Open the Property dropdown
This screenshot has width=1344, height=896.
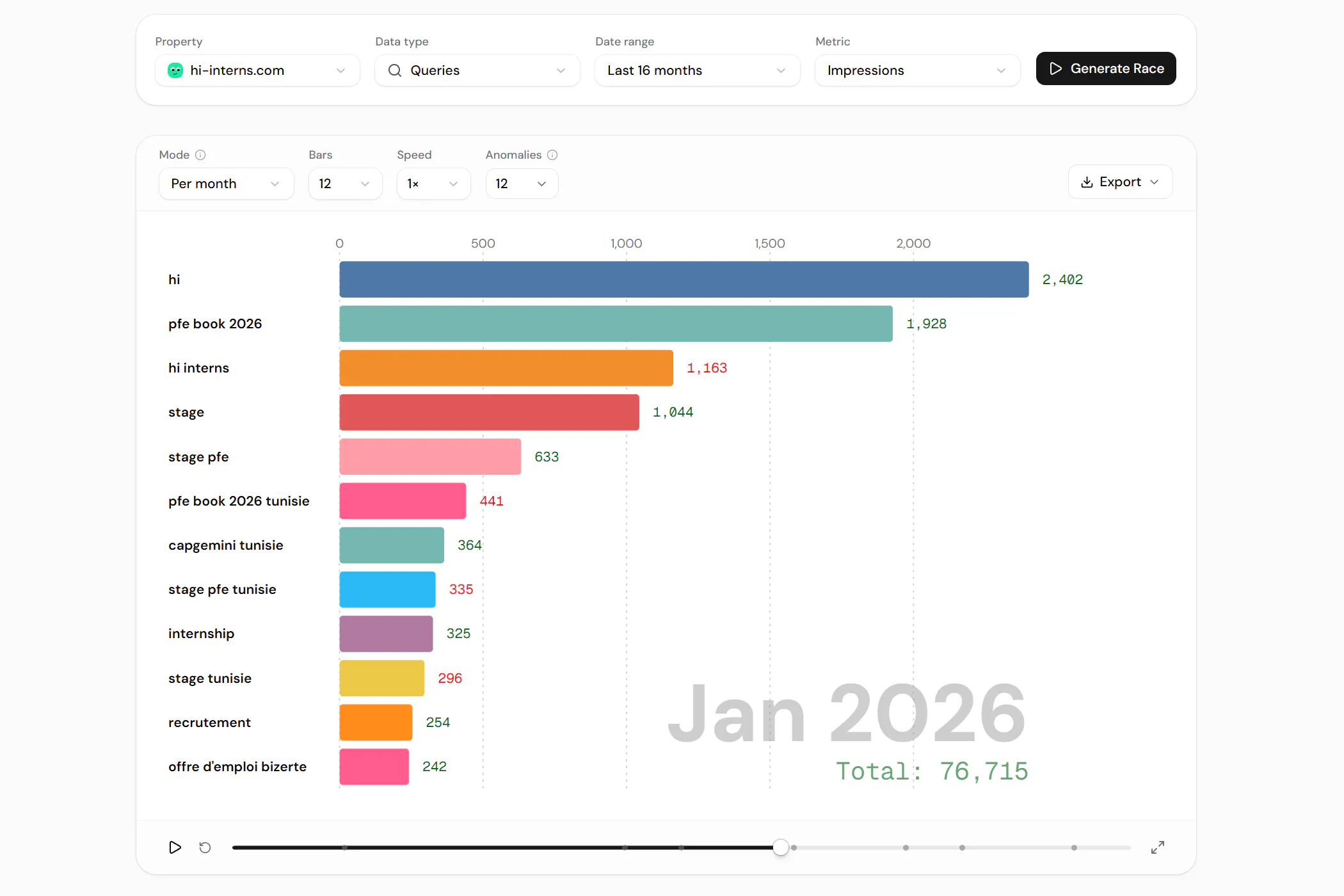257,70
